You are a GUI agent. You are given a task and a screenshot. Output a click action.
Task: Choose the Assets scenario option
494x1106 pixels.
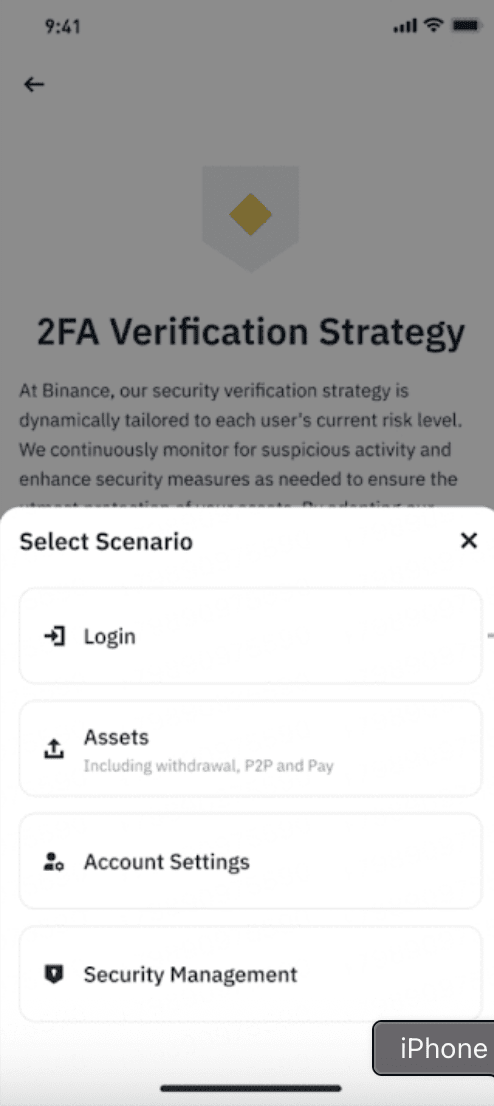coord(251,749)
